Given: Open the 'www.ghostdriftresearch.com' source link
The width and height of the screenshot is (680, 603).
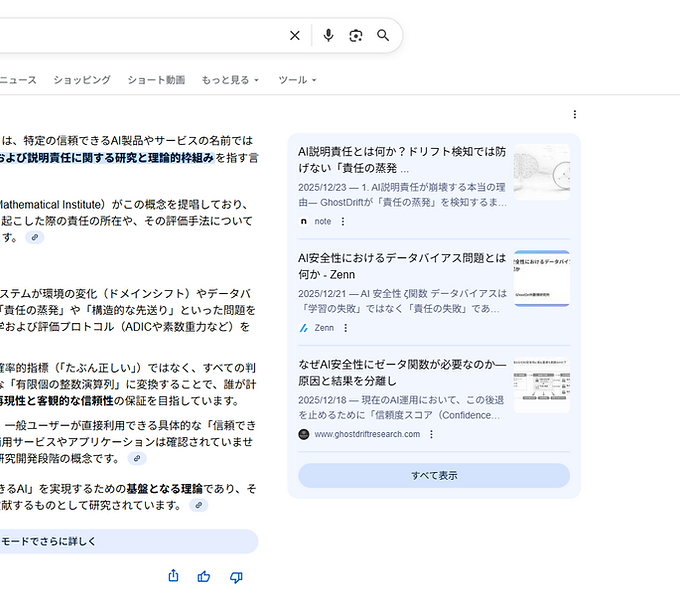Looking at the screenshot, I should (367, 434).
